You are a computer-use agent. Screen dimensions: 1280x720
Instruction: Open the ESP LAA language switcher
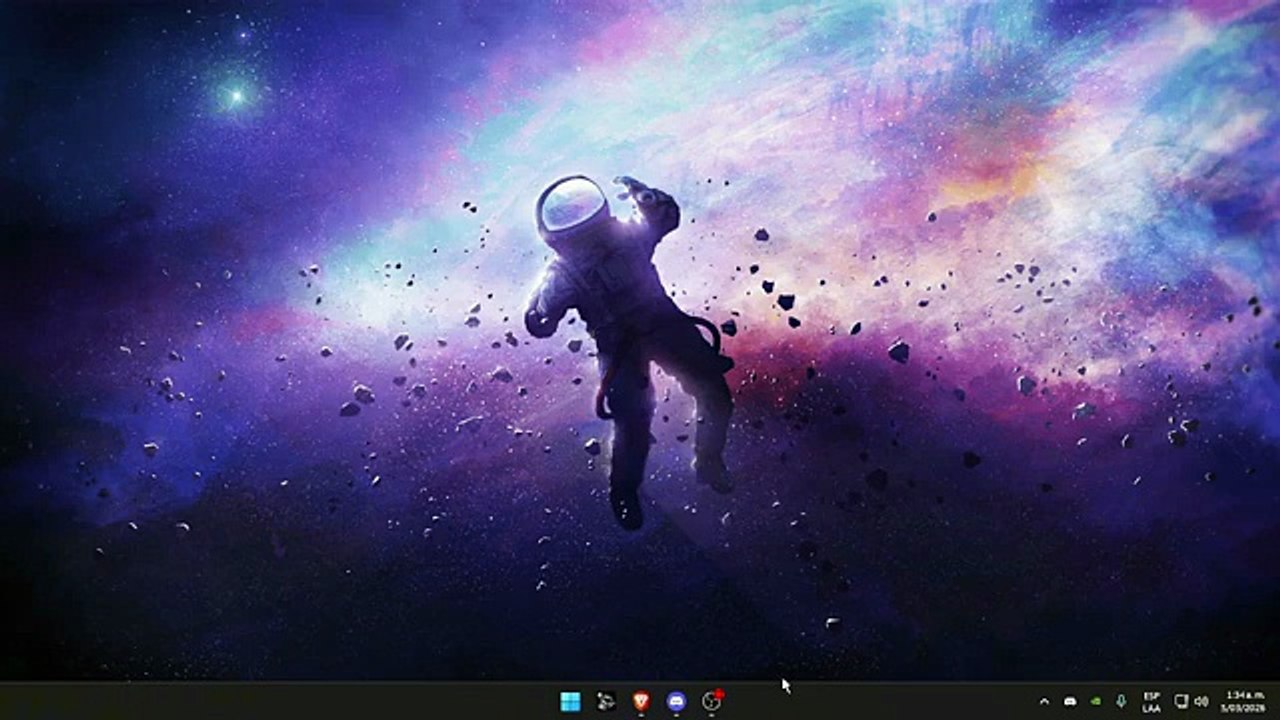[x=1151, y=701]
